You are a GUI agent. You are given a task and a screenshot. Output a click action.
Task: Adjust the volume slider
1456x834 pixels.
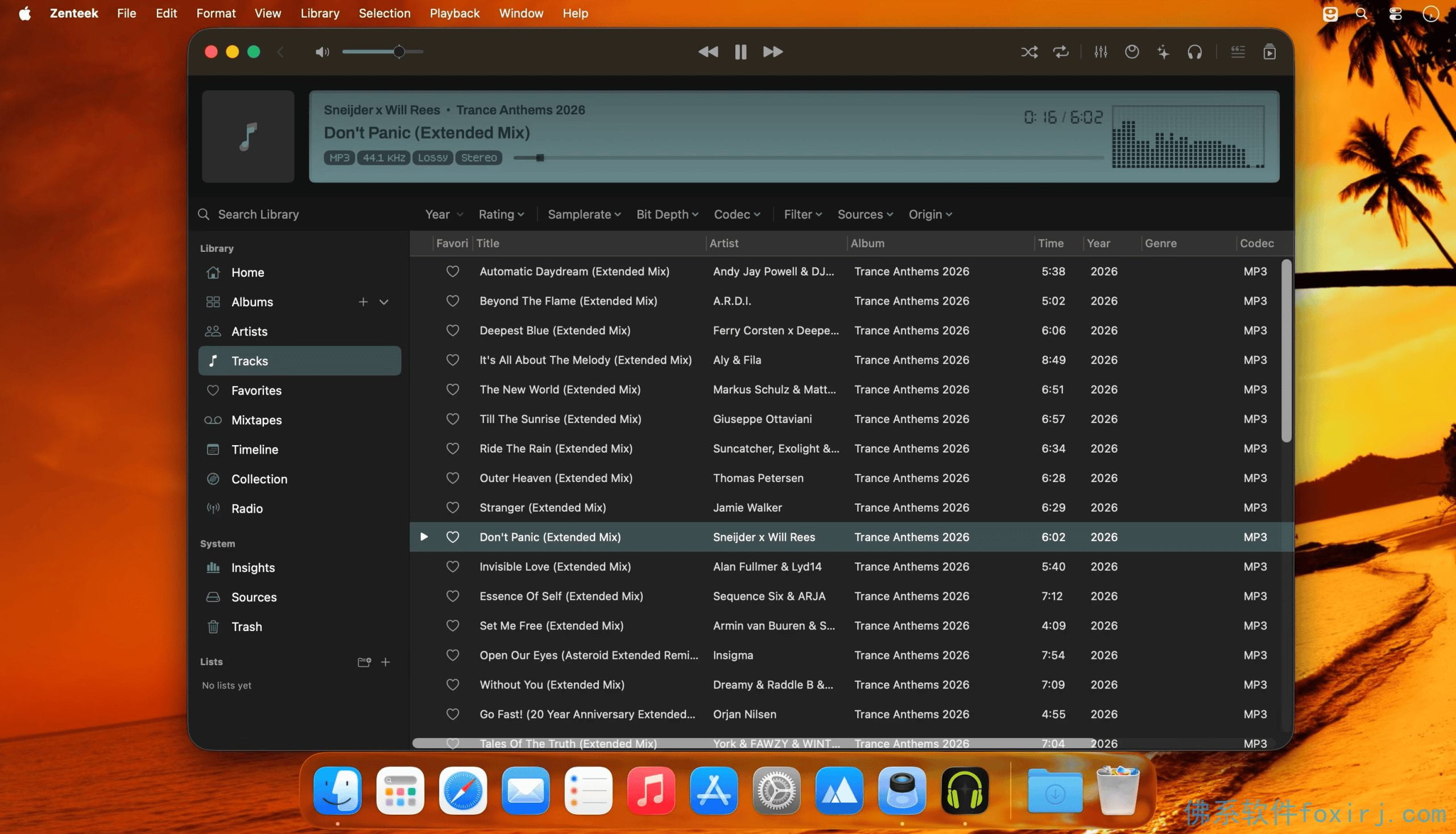point(383,52)
